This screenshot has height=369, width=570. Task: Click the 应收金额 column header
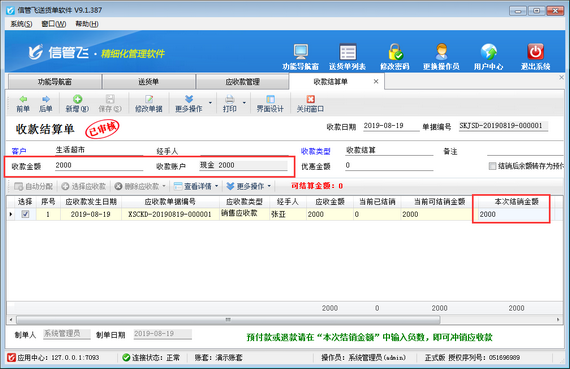[330, 201]
